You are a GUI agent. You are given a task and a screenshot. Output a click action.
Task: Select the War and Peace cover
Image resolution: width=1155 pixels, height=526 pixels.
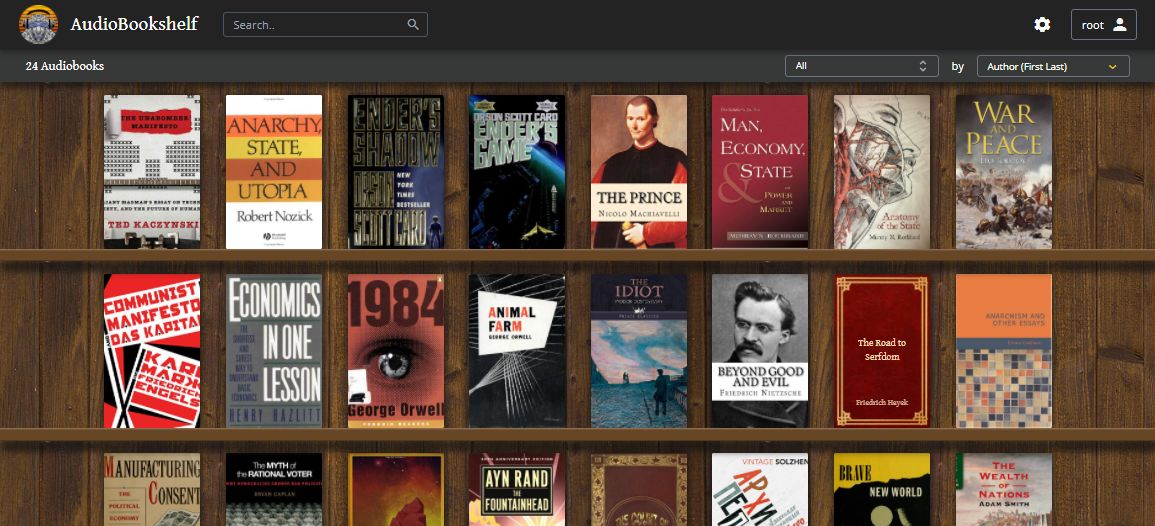click(x=1004, y=172)
